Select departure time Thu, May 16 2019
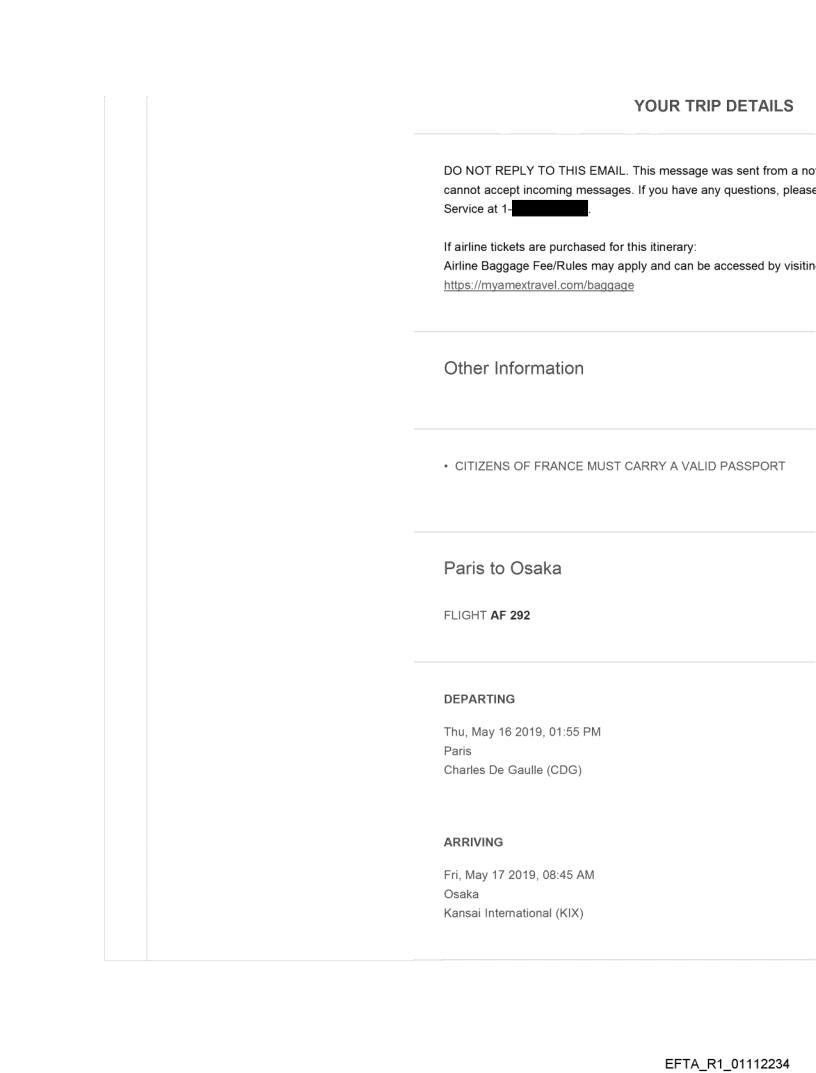This screenshot has height=1073, width=816. coord(522,731)
